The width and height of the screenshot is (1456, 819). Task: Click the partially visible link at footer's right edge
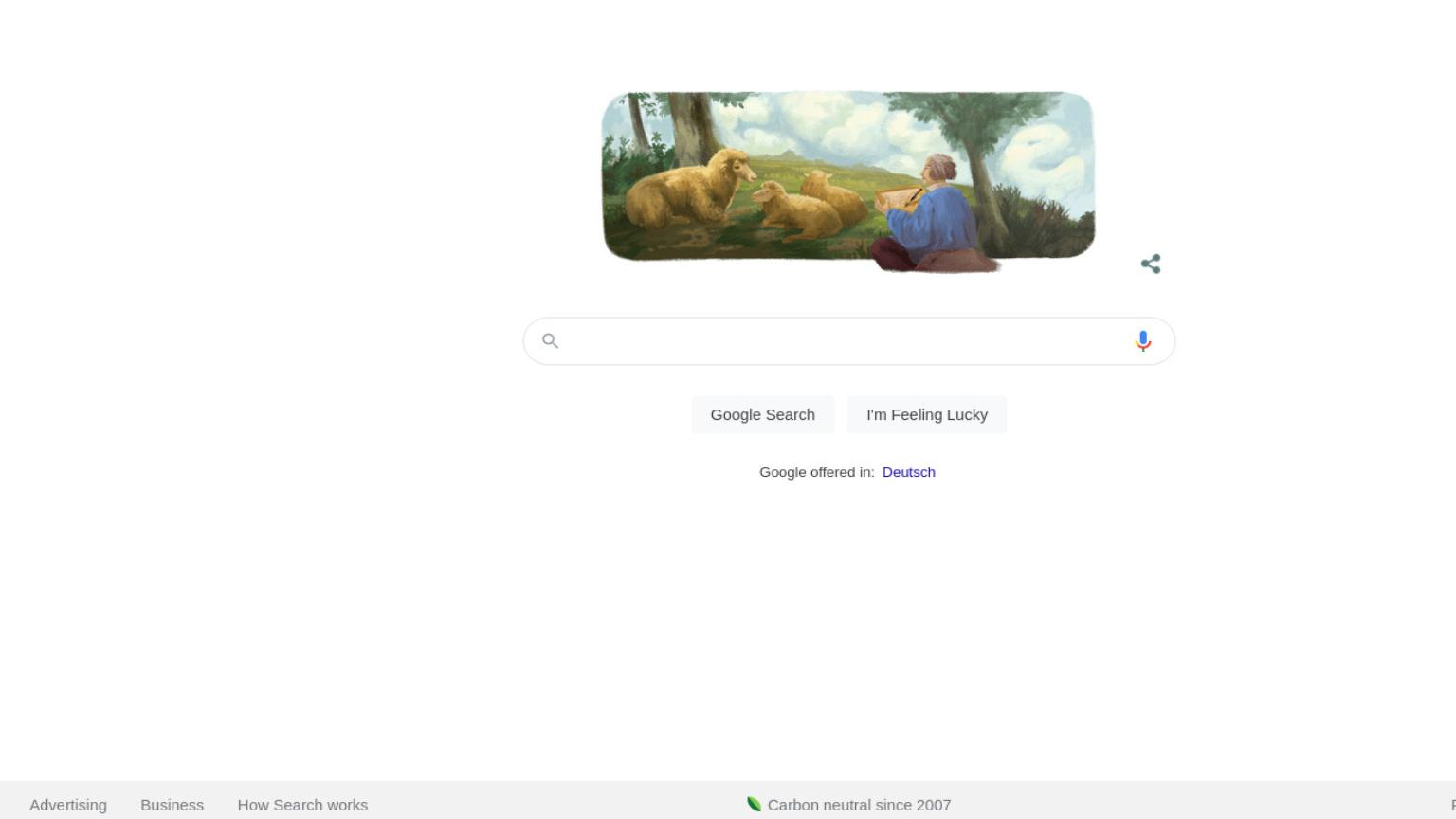[1452, 805]
